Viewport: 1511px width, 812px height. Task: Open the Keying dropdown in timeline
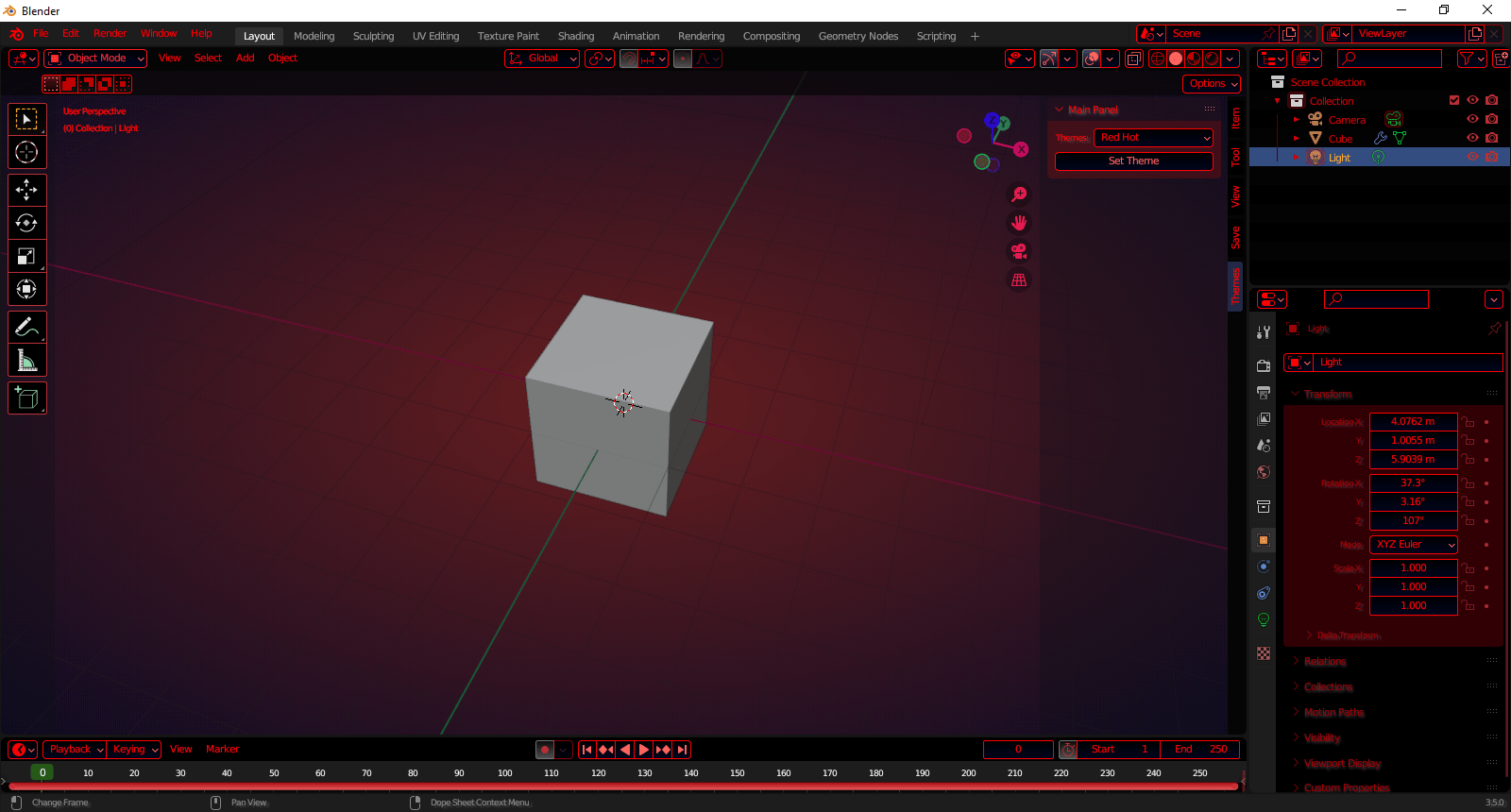click(134, 750)
